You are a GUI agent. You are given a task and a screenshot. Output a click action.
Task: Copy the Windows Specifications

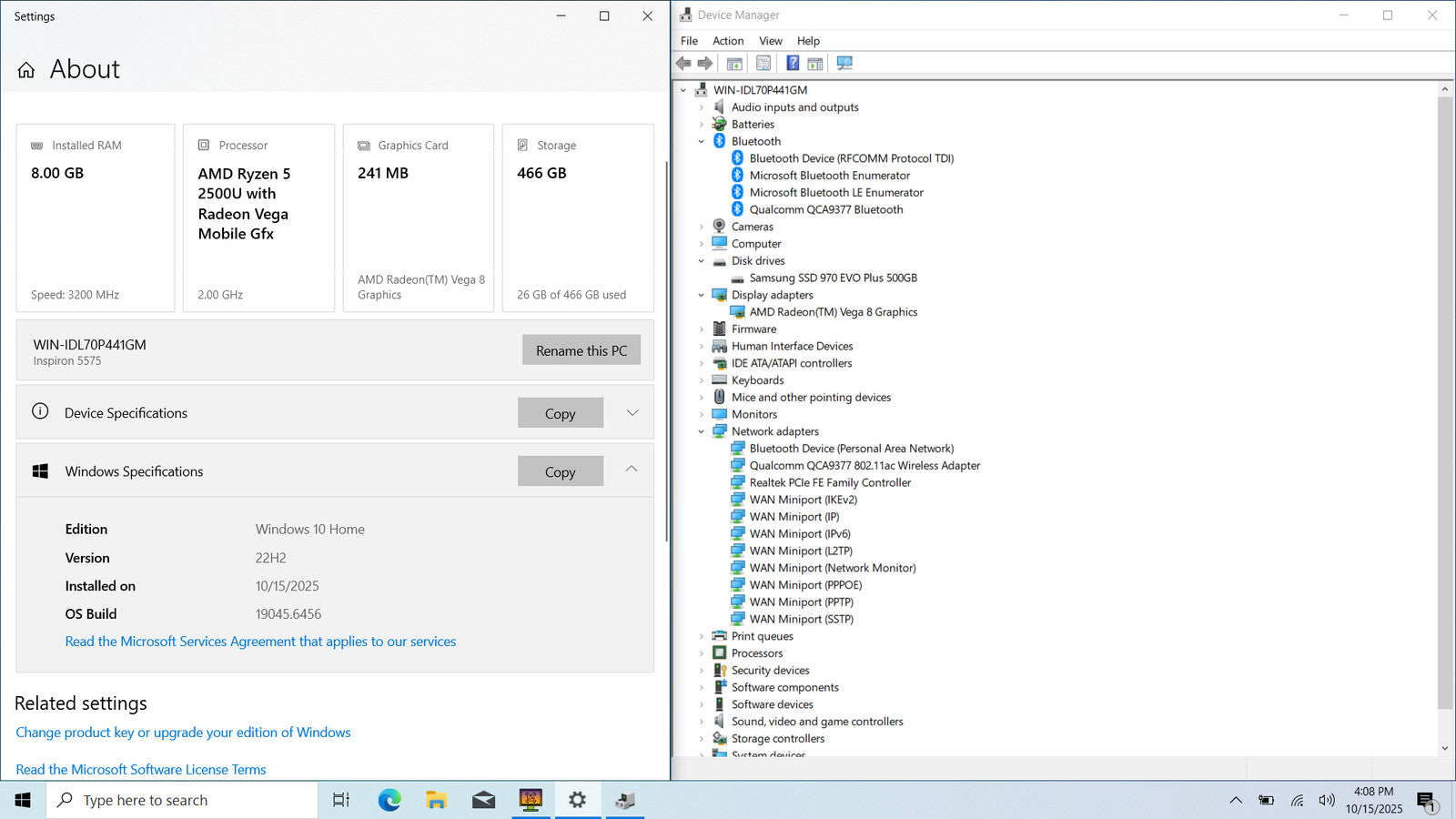point(561,471)
